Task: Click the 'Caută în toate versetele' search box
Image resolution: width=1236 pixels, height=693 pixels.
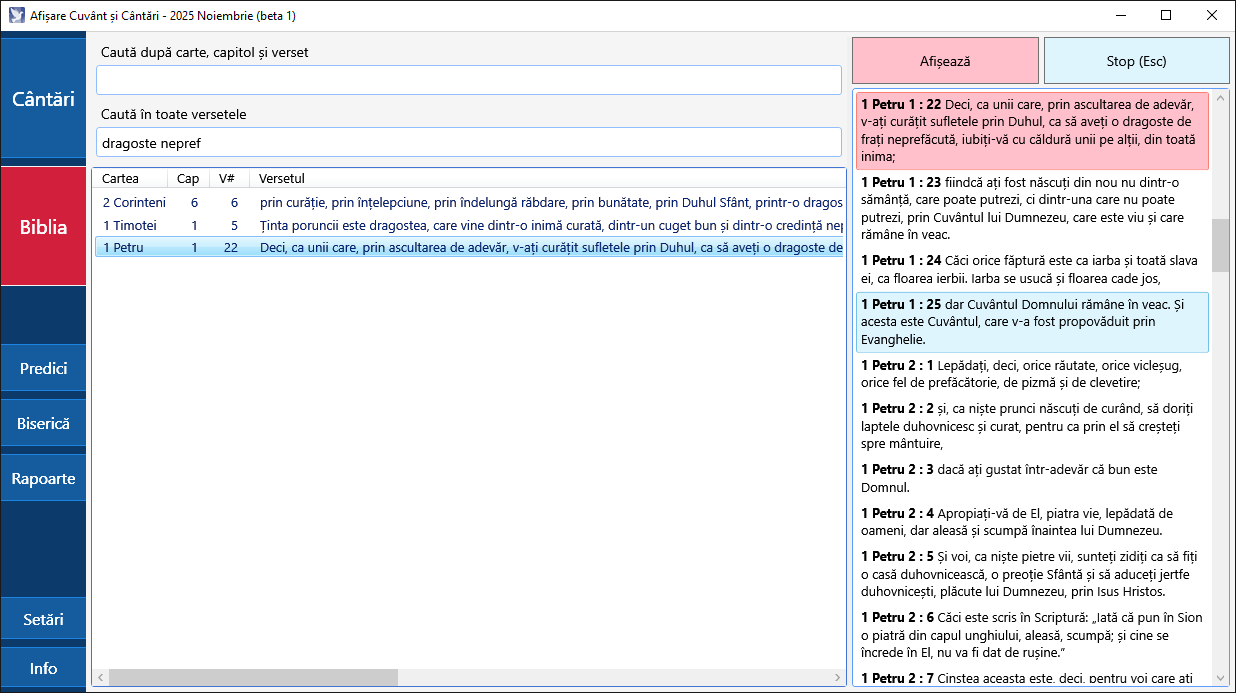Action: tap(468, 141)
